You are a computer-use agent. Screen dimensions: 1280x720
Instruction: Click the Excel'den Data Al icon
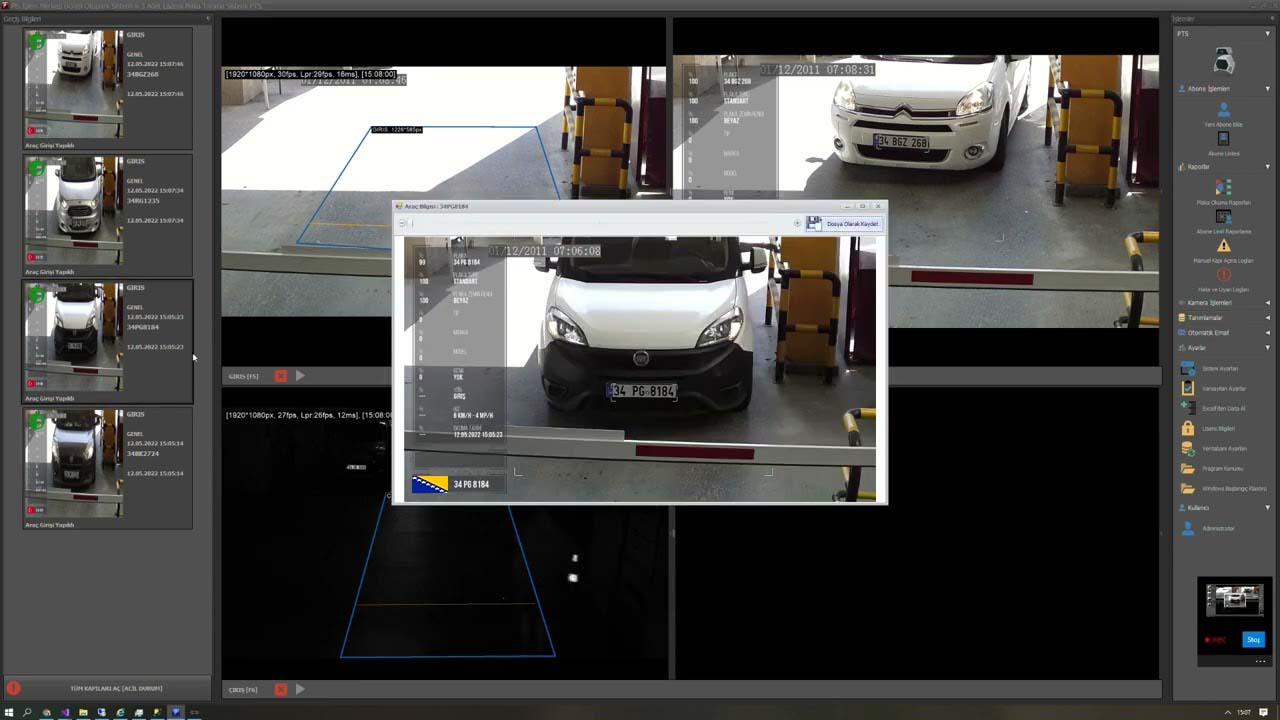(1188, 408)
